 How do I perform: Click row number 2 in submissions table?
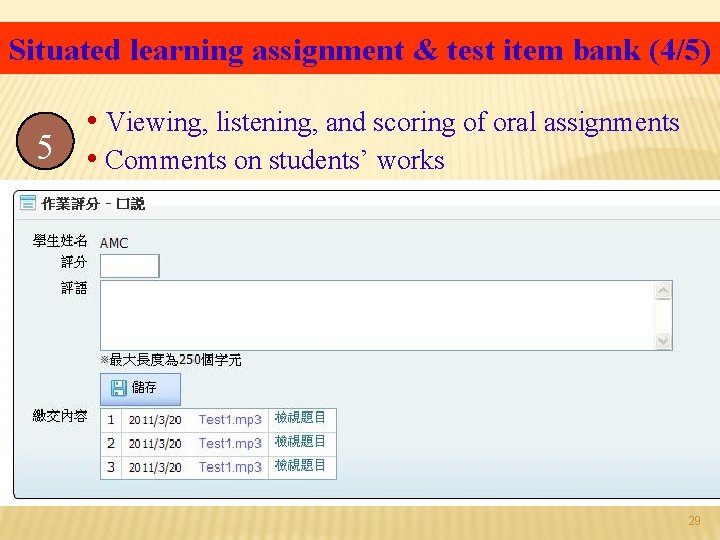click(111, 444)
